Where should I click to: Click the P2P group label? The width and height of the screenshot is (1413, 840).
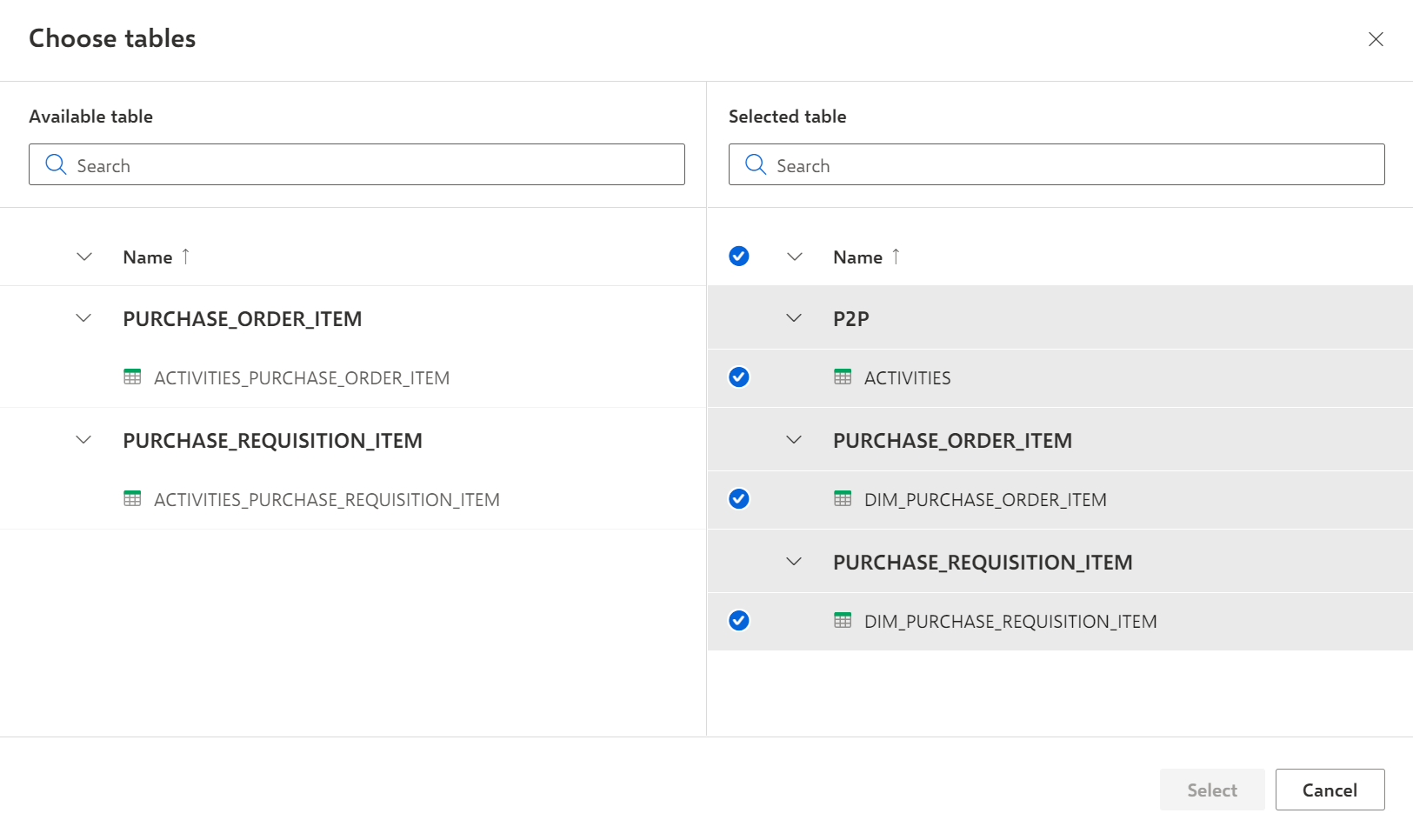(x=851, y=318)
